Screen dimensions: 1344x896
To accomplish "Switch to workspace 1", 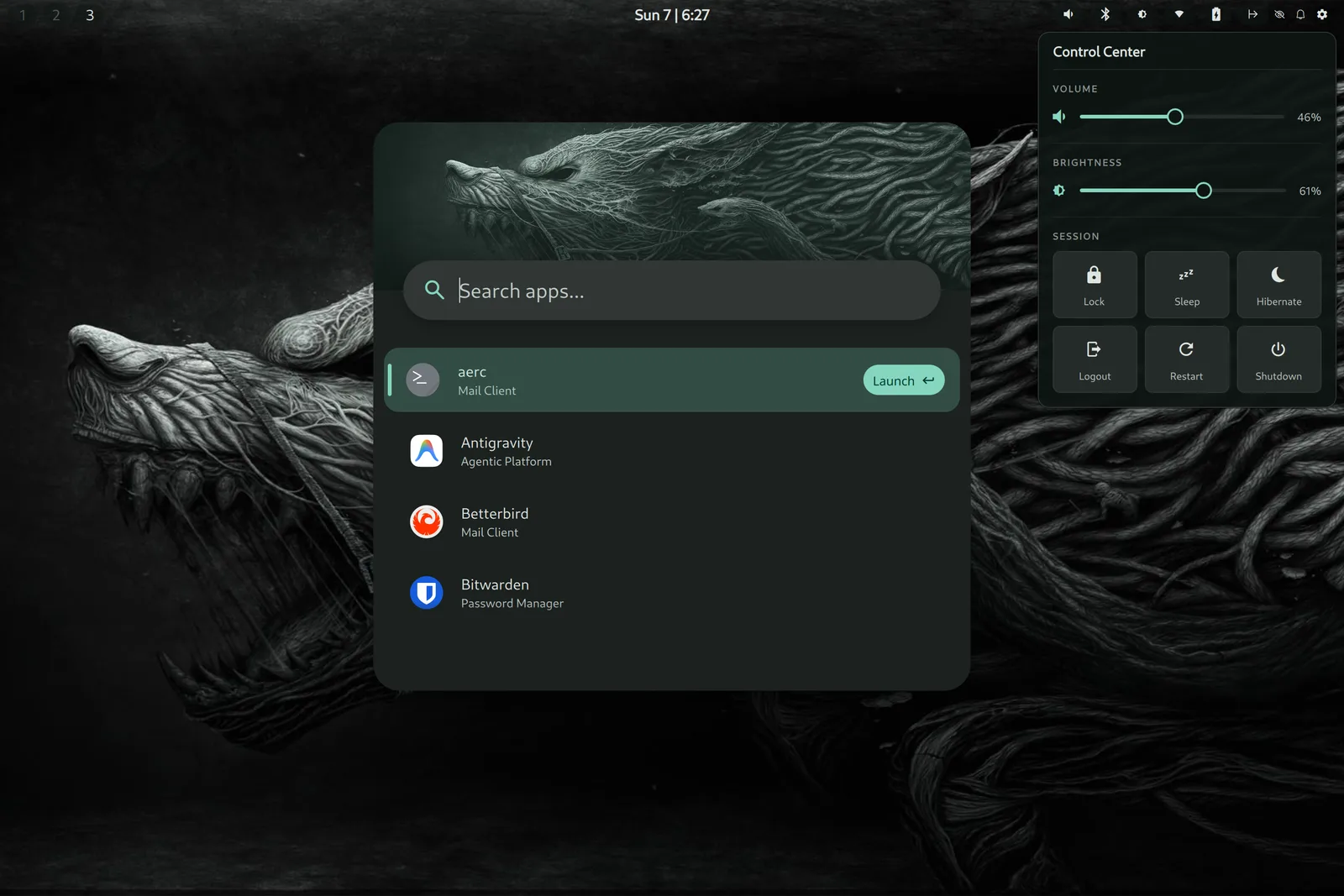I will (x=23, y=15).
